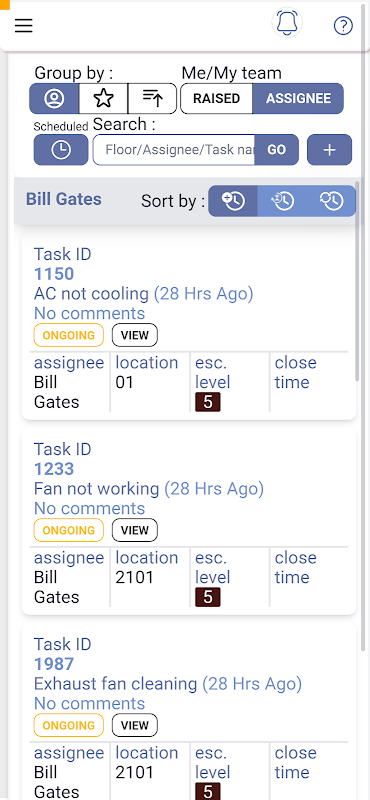This screenshot has width=370, height=800.
Task: Add a new task with plus button
Action: click(x=330, y=150)
